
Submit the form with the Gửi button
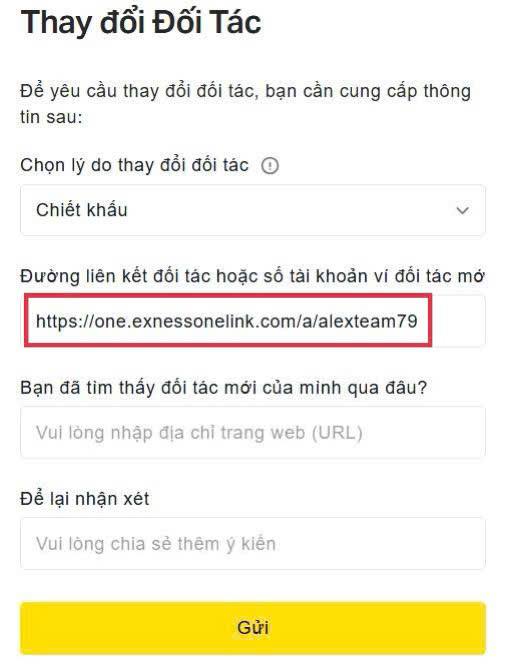click(x=253, y=628)
